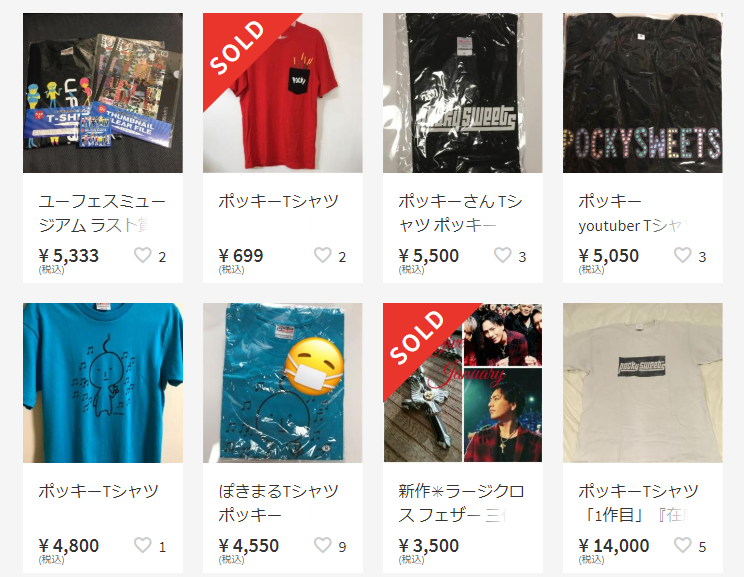Open sold cross feather necklace collage image
The height and width of the screenshot is (577, 744).
point(463,383)
